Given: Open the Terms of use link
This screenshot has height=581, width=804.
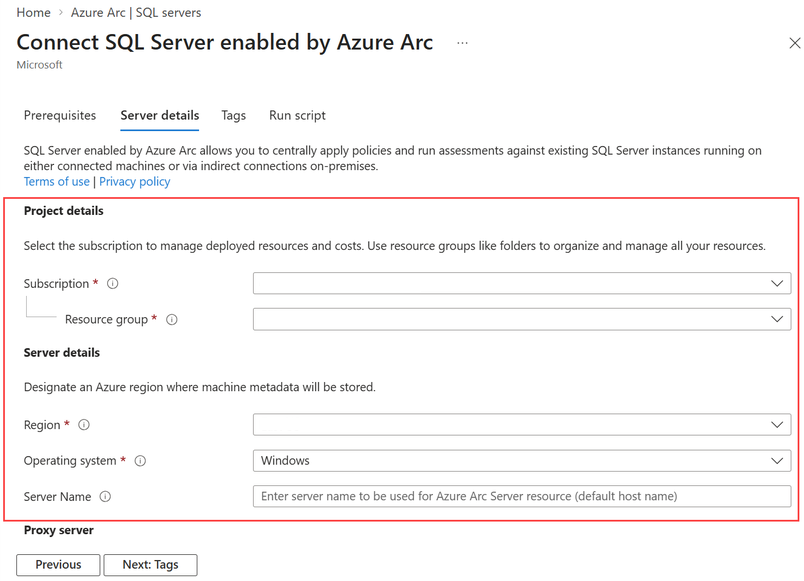Looking at the screenshot, I should coord(57,182).
